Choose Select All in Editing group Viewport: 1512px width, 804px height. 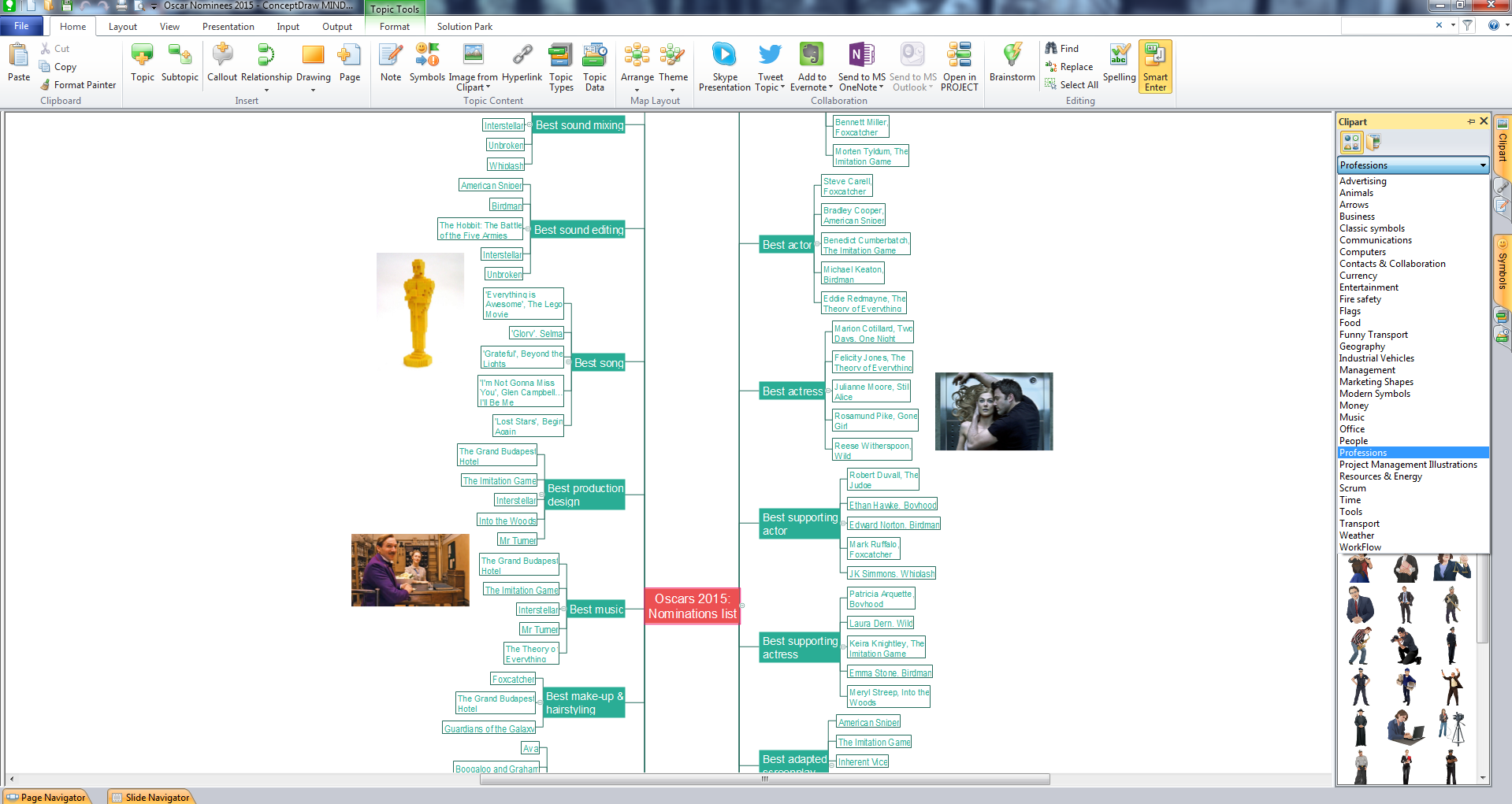(1071, 85)
